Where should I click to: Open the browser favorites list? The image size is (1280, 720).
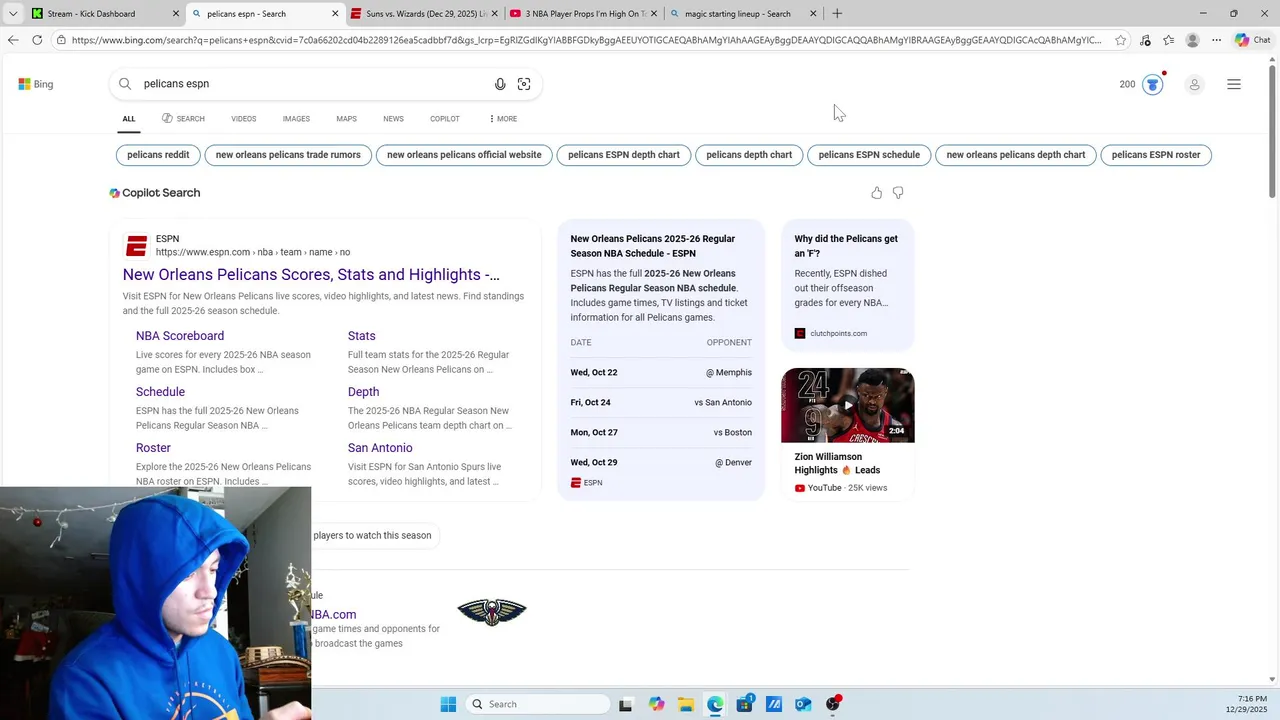[1169, 40]
